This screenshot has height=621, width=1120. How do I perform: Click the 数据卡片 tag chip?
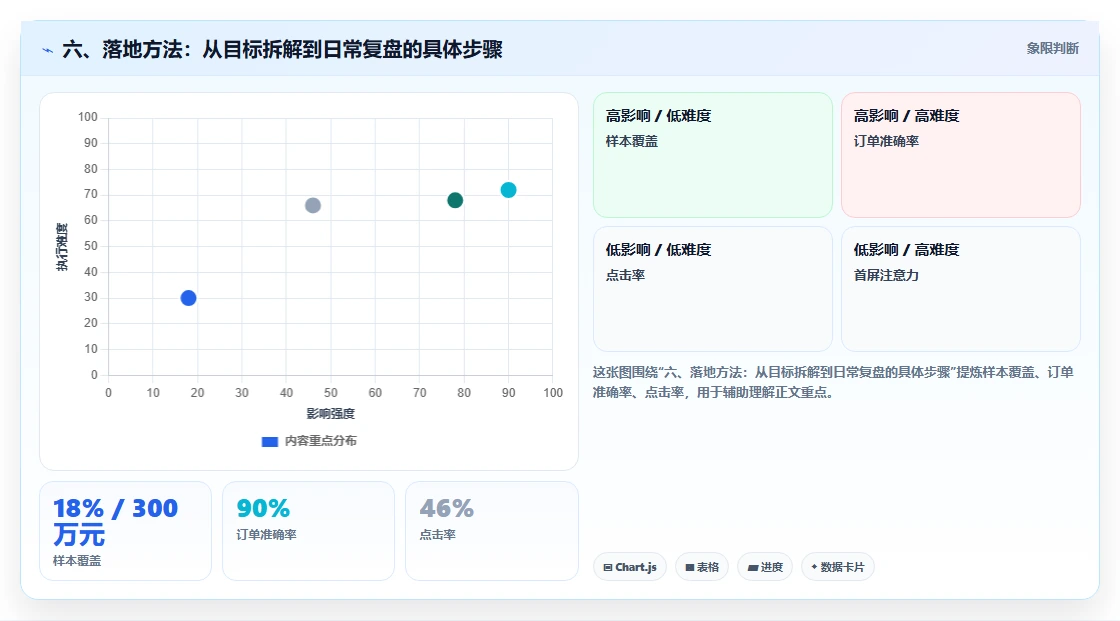[x=838, y=567]
